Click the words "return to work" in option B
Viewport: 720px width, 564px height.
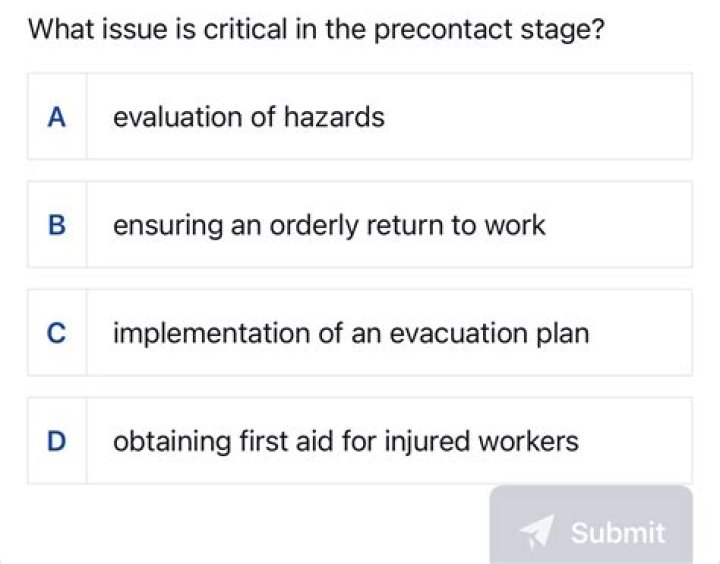click(456, 225)
